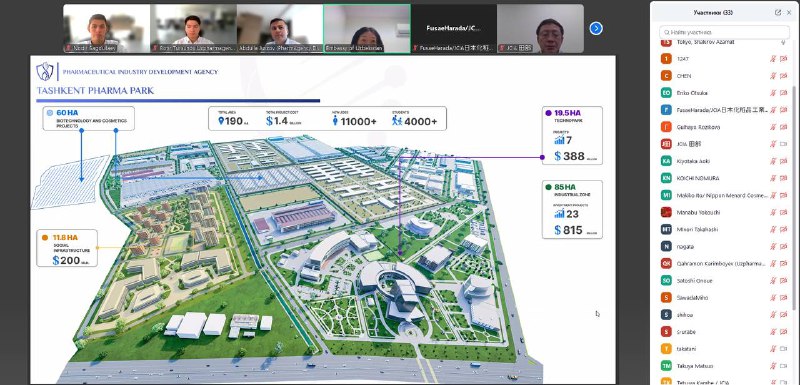Viewport: 800px width, 385px height.
Task: Click camera-off icon for Eriko Otsuka
Action: tap(784, 93)
